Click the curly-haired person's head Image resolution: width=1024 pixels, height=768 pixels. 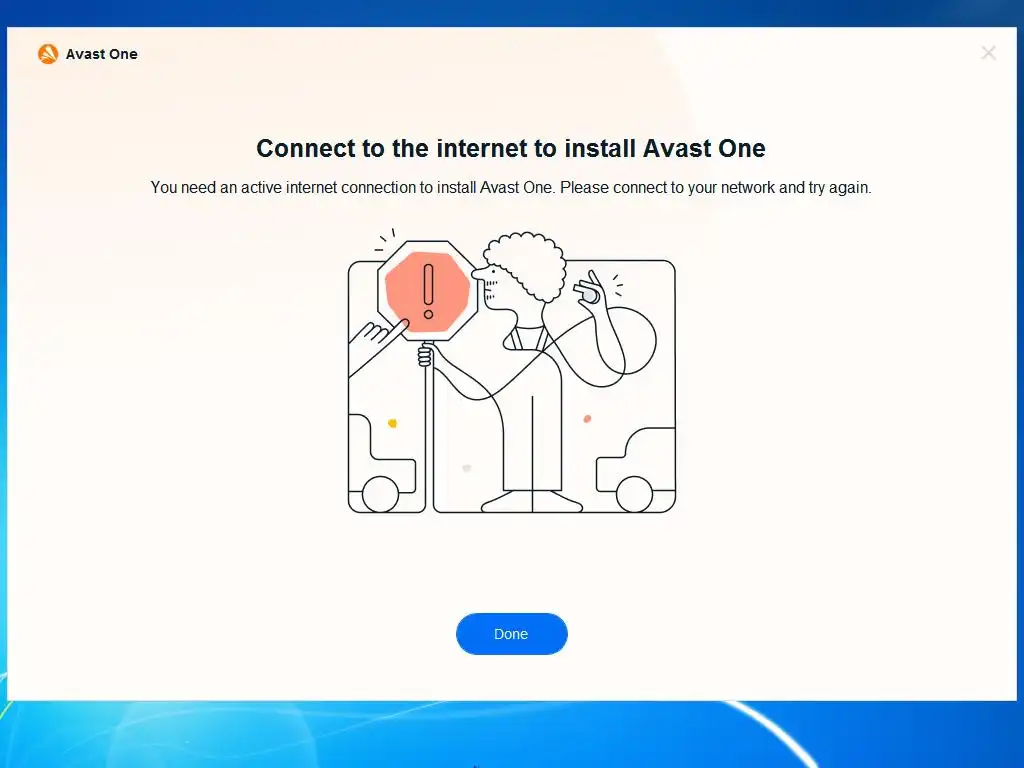pos(520,272)
